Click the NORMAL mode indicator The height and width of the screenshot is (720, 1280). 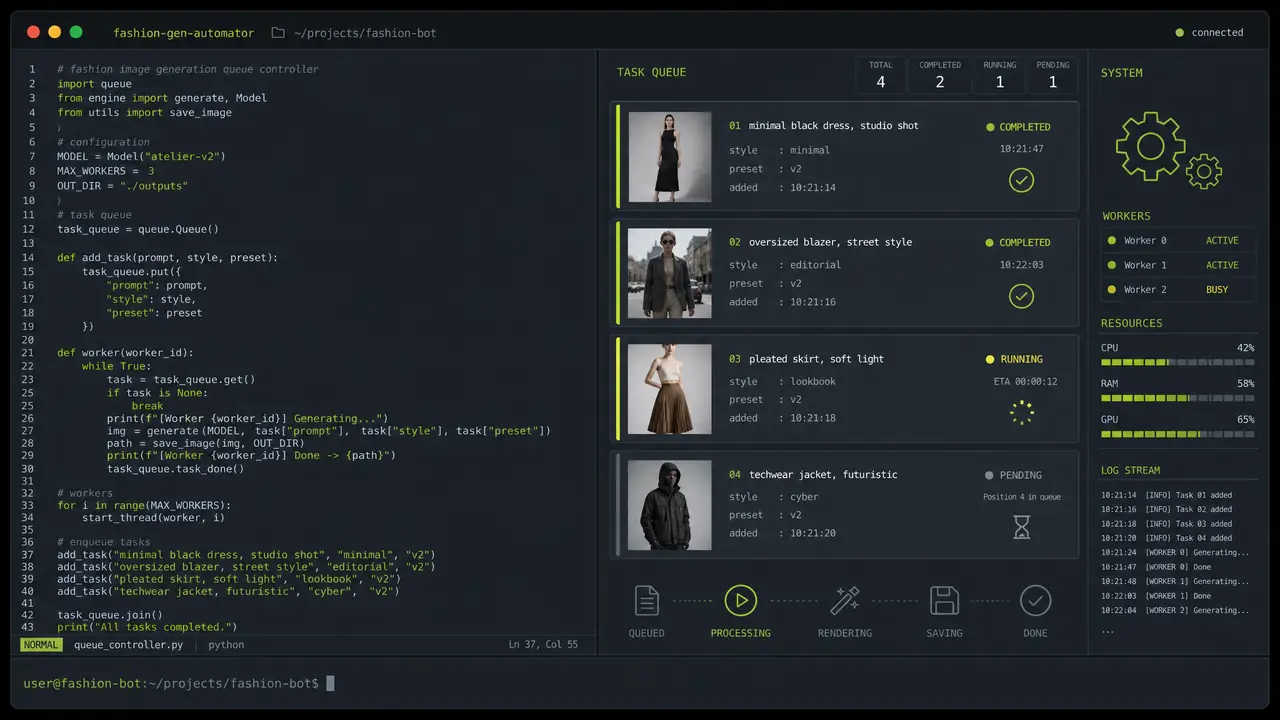41,645
